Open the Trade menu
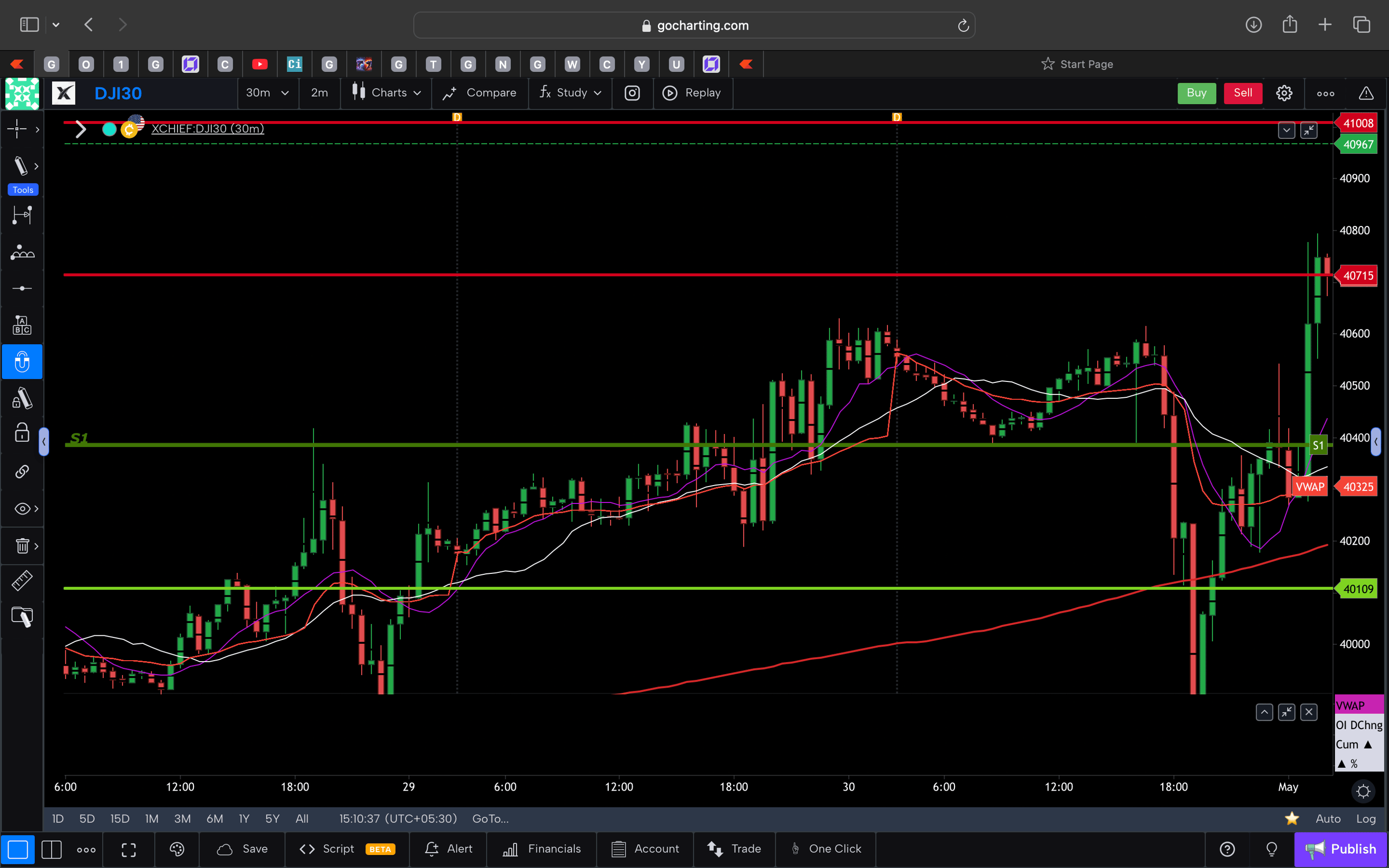This screenshot has height=868, width=1389. pos(735,849)
